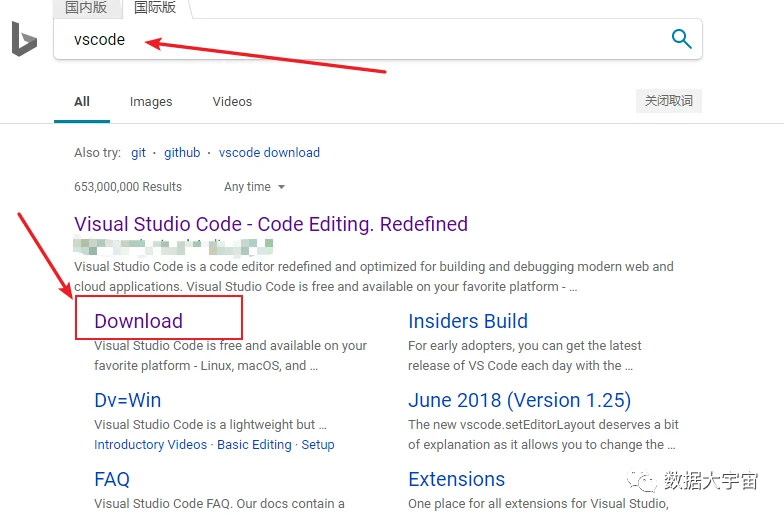
Task: Click the vscode search input box
Action: pos(378,39)
